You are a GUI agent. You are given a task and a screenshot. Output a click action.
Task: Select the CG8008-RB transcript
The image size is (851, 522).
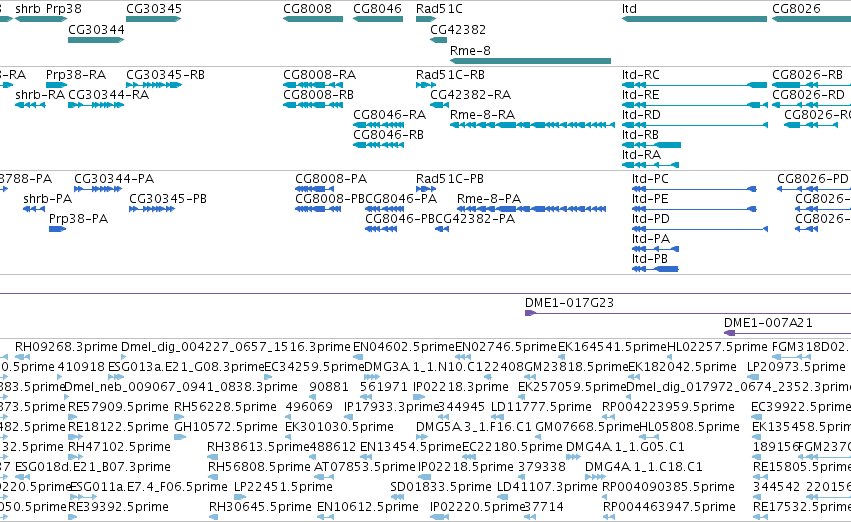(313, 105)
